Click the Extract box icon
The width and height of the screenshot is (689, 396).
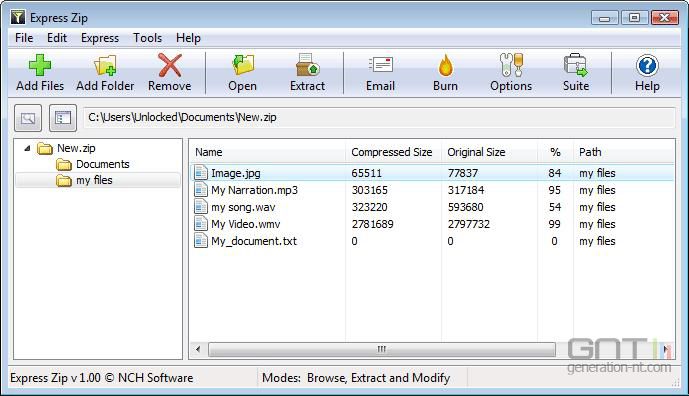(307, 65)
